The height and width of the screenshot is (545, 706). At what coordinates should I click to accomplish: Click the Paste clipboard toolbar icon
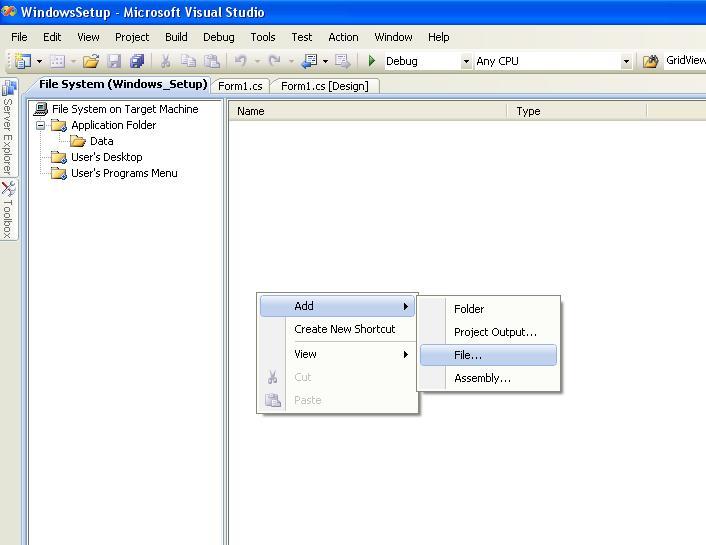(212, 61)
